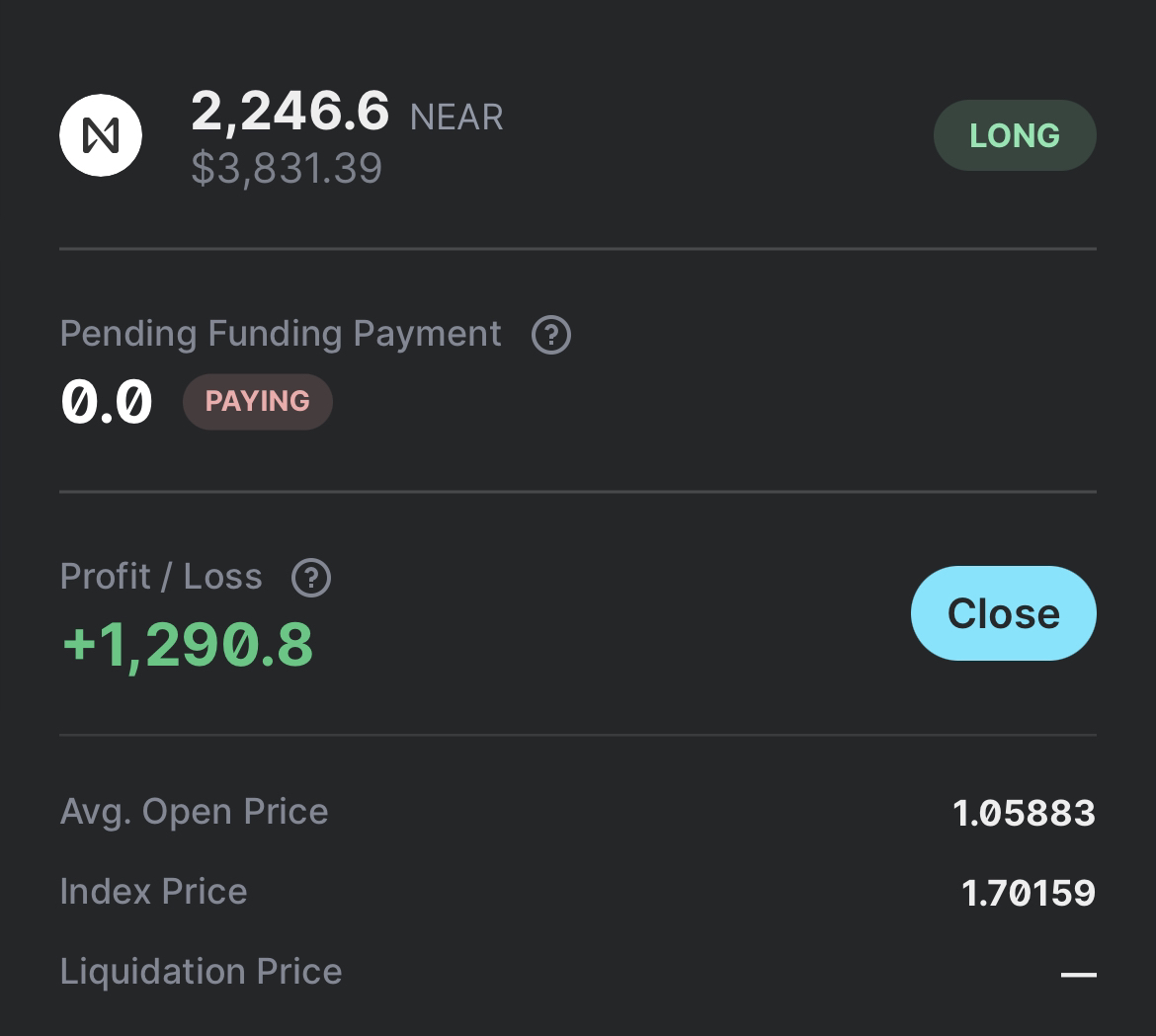
Task: Click the Profit / Loss label
Action: (161, 577)
